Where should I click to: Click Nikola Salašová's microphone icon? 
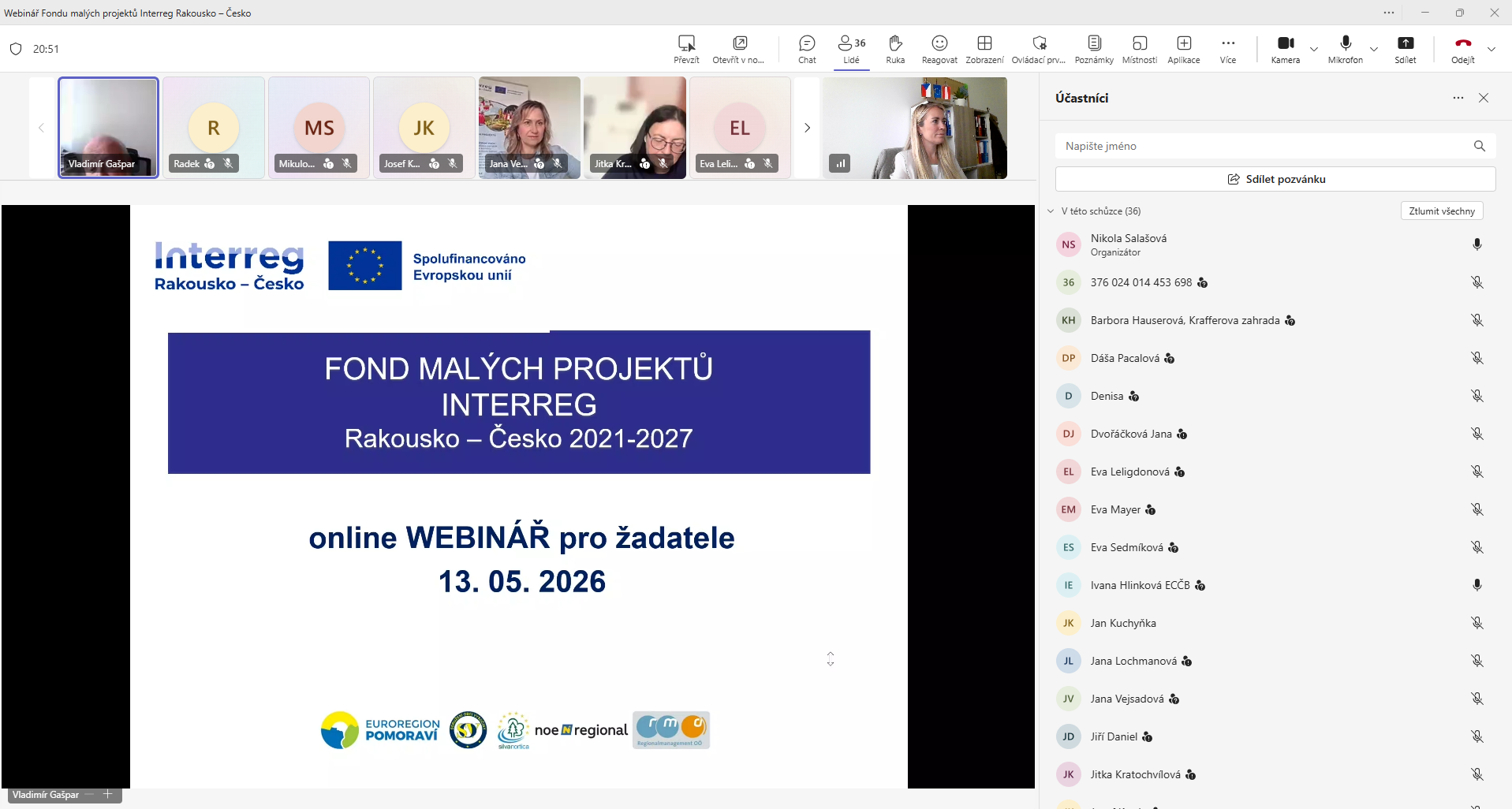[x=1477, y=244]
